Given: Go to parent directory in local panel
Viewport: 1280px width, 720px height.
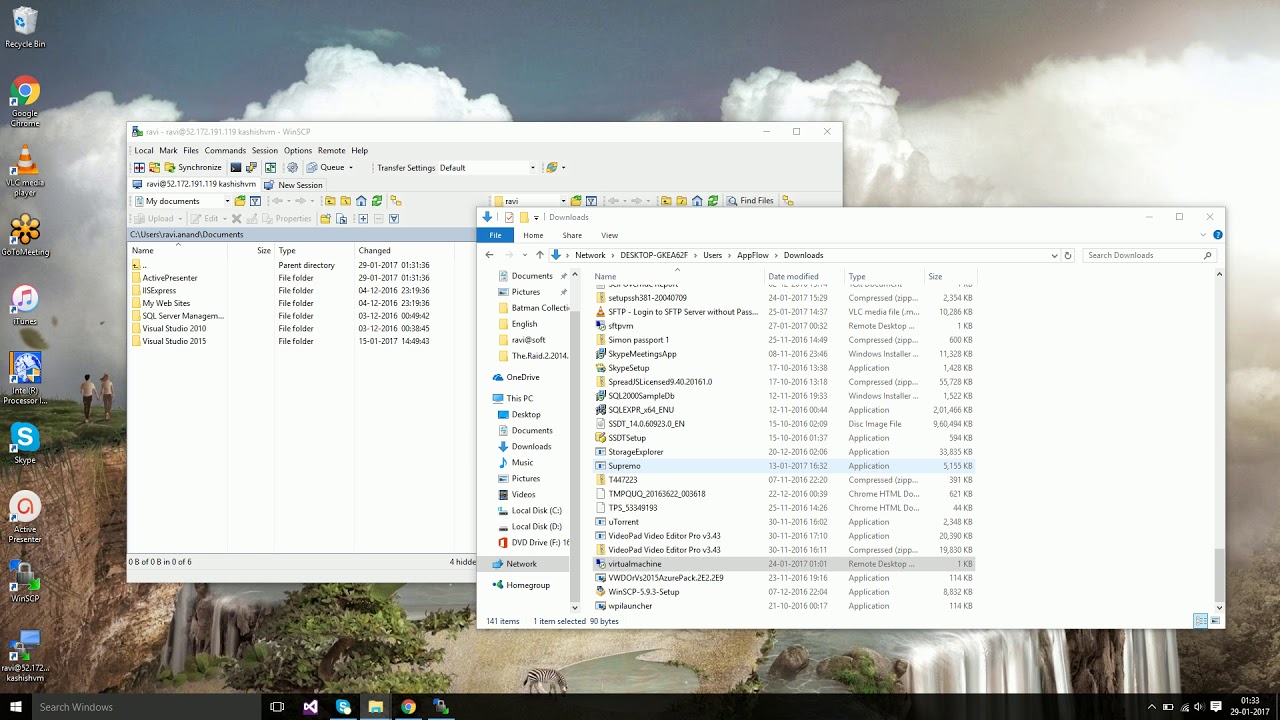Looking at the screenshot, I should 330,201.
